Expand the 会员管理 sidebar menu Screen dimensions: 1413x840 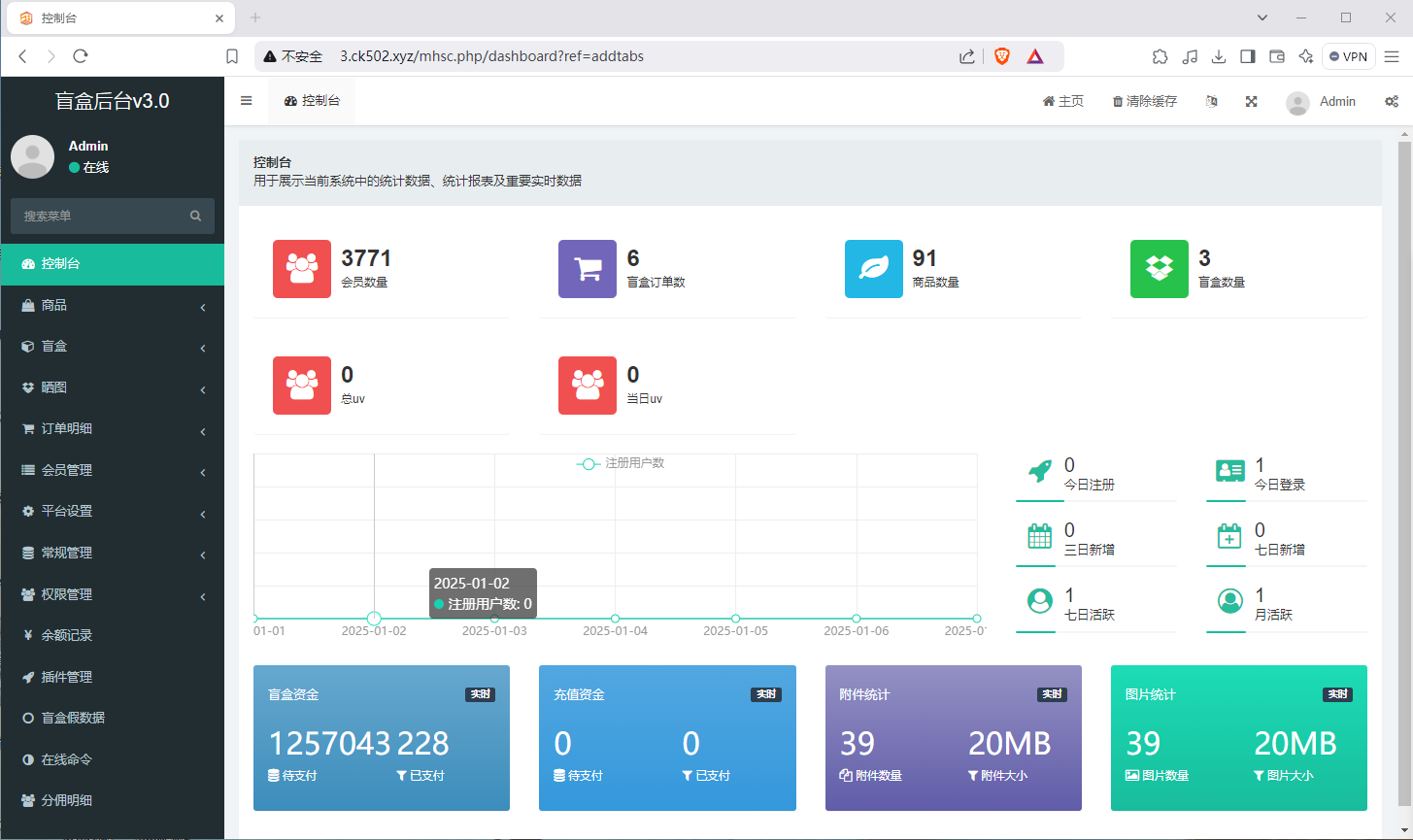click(x=112, y=471)
